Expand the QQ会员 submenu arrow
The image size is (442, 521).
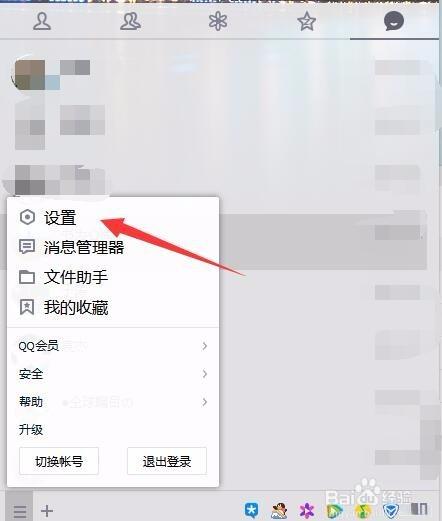[x=204, y=346]
